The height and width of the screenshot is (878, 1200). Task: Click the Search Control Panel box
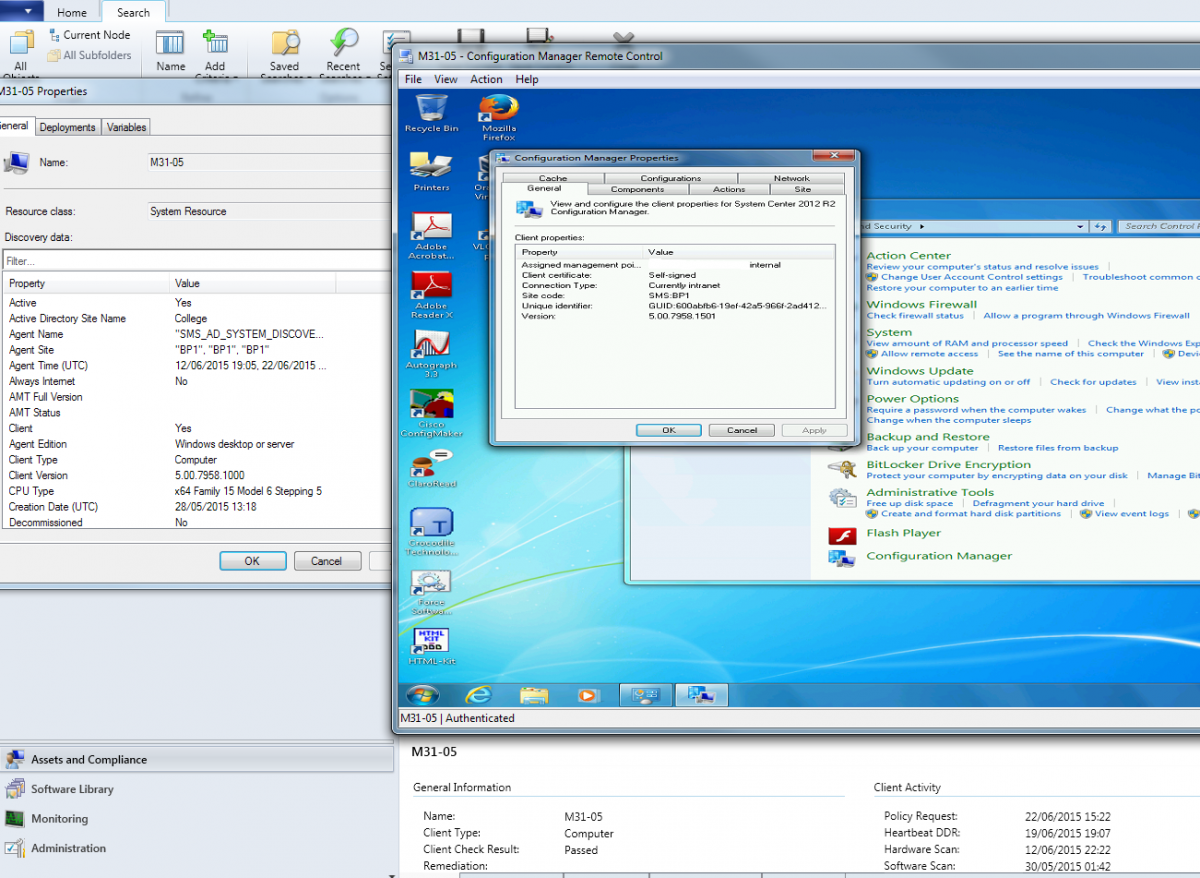(x=1159, y=227)
